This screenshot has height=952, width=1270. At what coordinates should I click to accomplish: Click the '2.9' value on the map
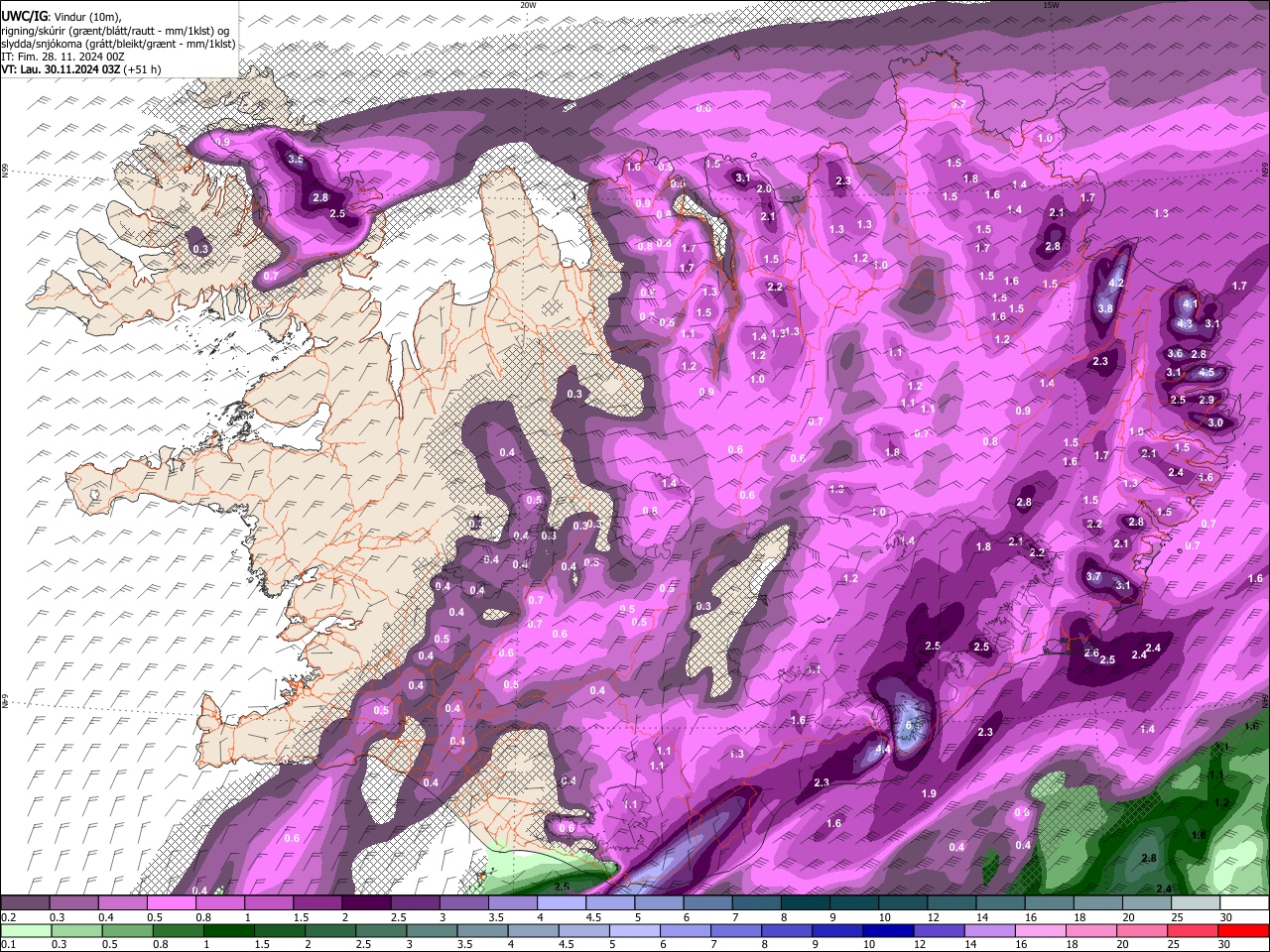(1207, 400)
